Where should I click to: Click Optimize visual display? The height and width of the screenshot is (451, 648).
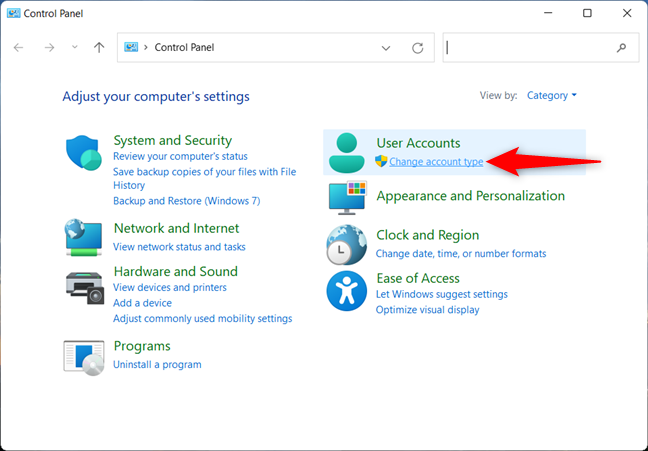click(427, 310)
